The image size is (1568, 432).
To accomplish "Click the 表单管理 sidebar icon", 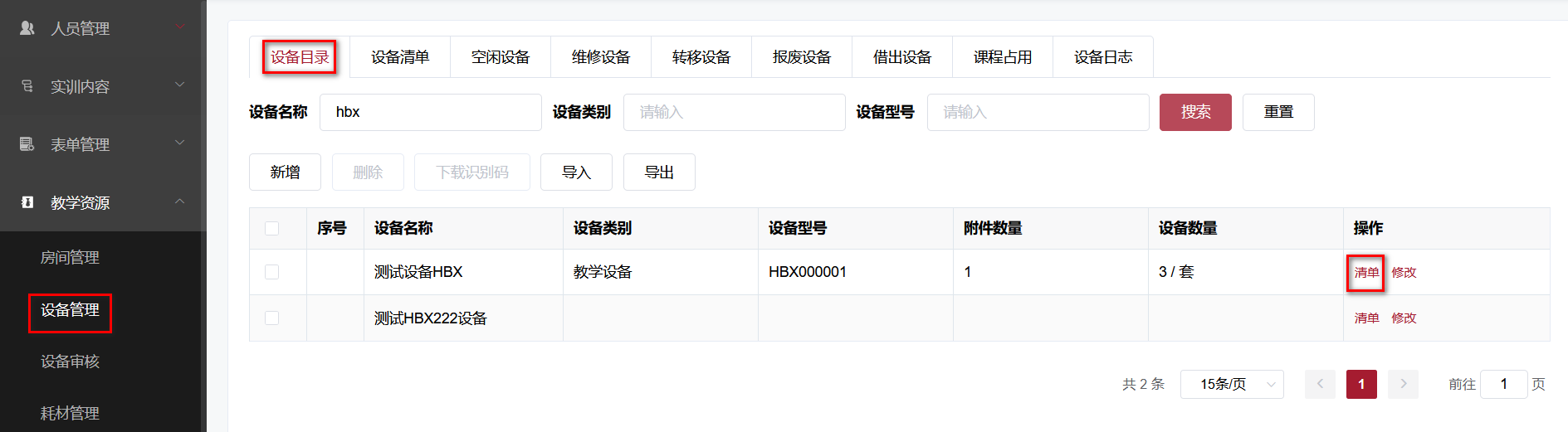I will coord(27,144).
